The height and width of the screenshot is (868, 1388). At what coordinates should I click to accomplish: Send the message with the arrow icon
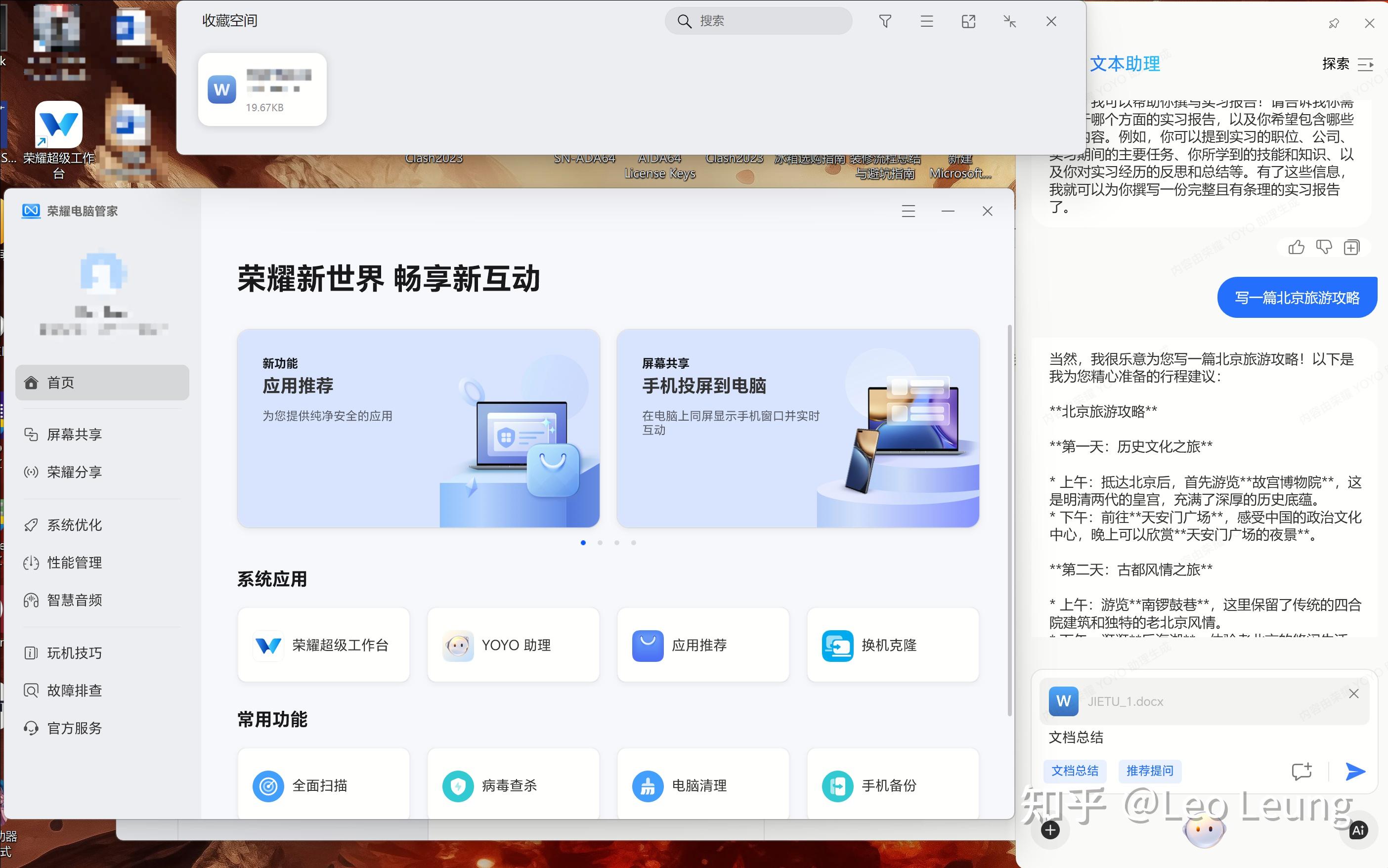point(1355,771)
